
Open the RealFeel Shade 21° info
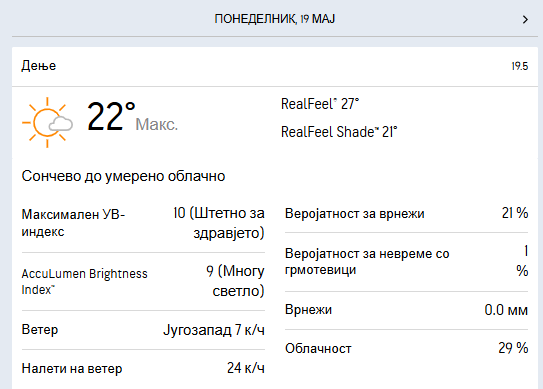pos(339,132)
